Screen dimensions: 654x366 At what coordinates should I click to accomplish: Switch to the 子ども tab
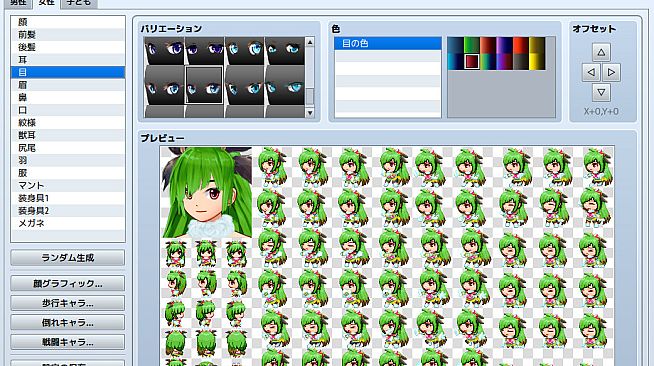79,3
